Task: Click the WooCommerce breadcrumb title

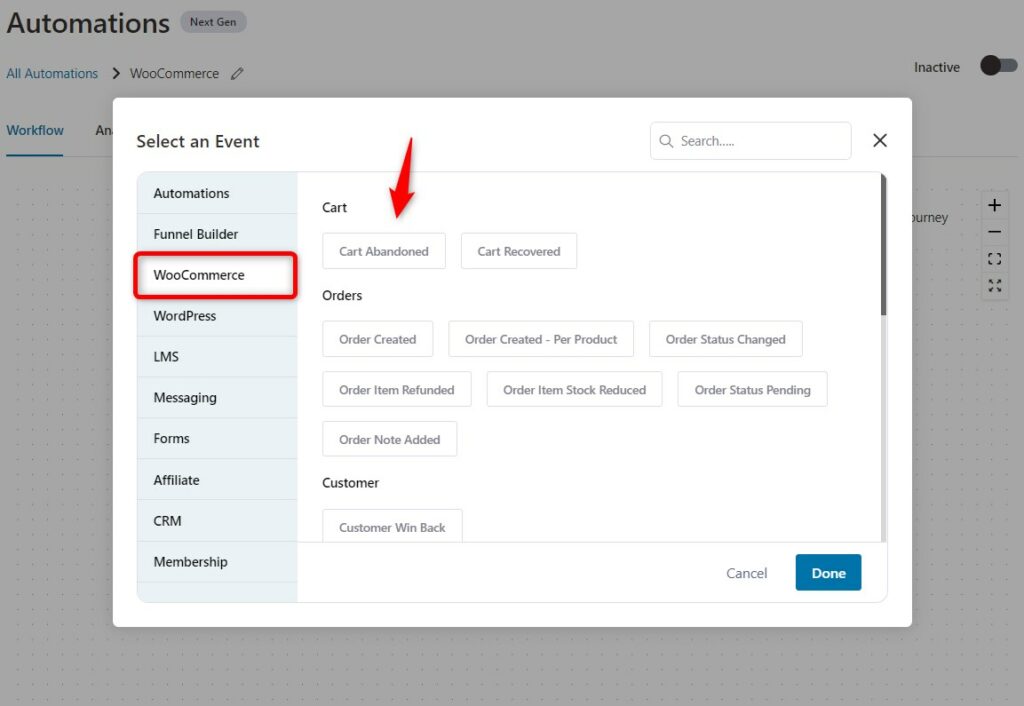Action: (x=174, y=74)
